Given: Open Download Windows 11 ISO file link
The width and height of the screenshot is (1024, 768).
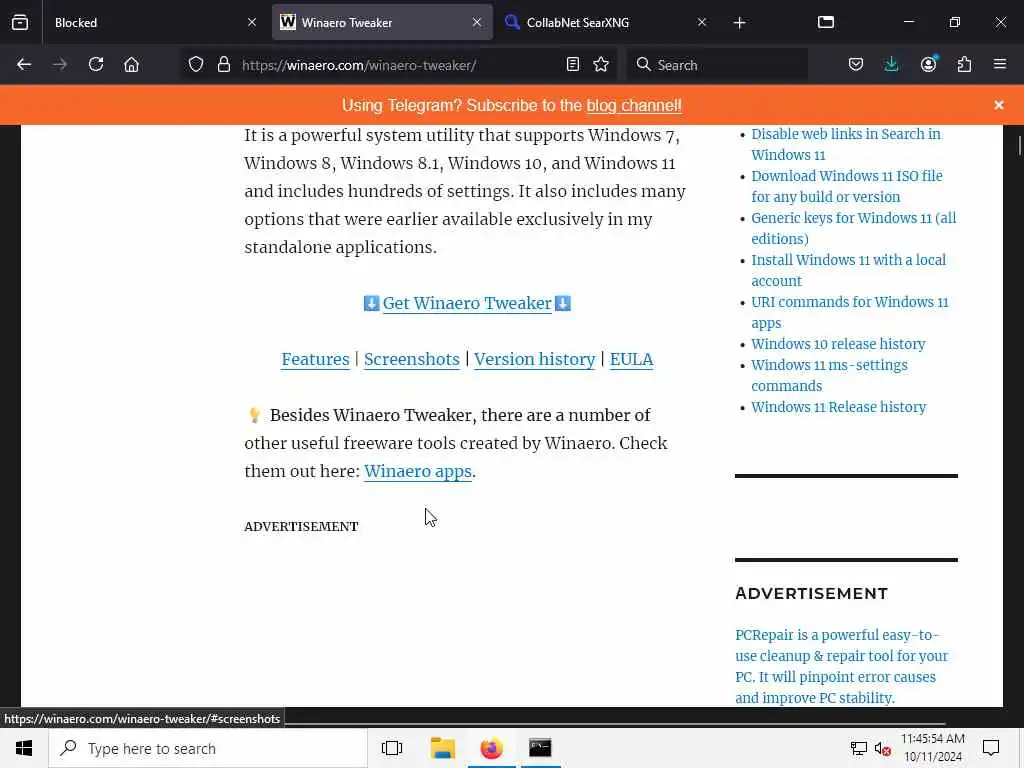Looking at the screenshot, I should (846, 186).
